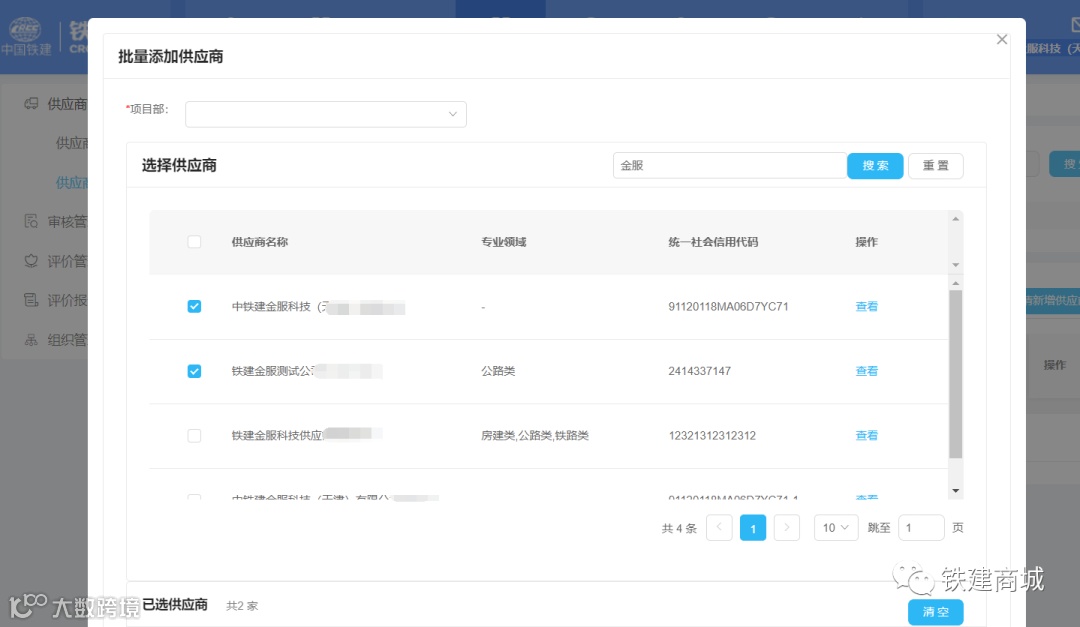Click the 房建类,公路类,铁路类 cell
The image size is (1080, 627).
(x=534, y=435)
